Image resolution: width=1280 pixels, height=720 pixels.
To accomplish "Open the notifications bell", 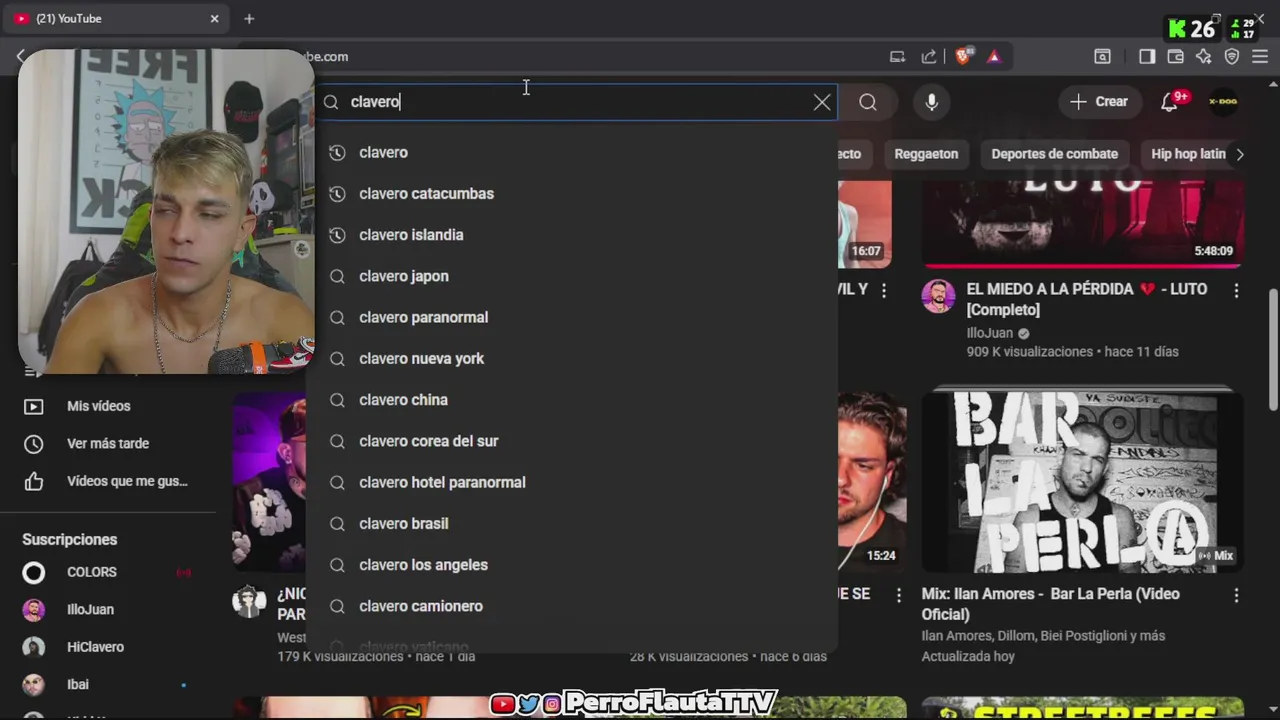I will click(1169, 102).
